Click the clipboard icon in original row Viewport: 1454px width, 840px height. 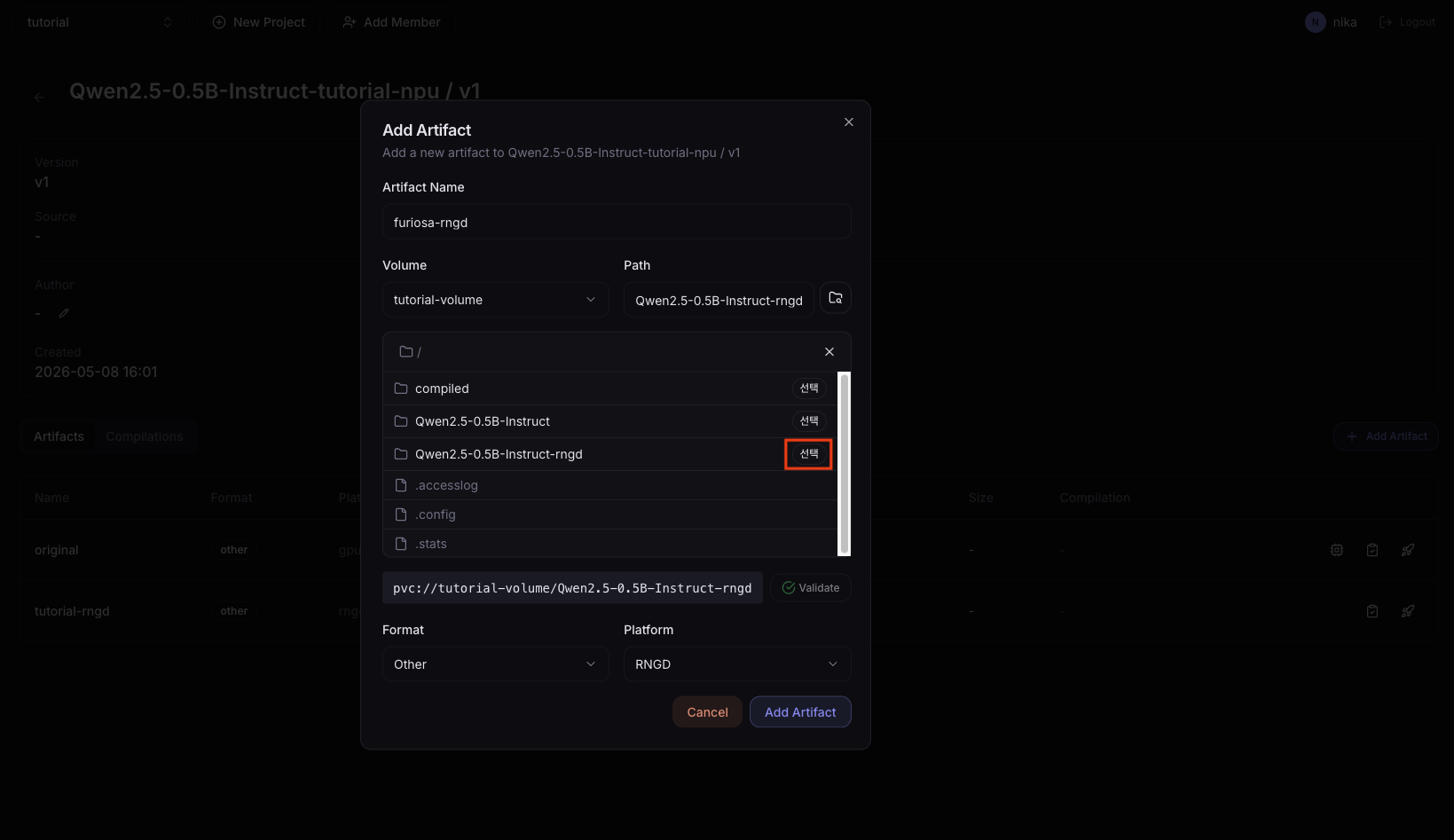[x=1372, y=550]
